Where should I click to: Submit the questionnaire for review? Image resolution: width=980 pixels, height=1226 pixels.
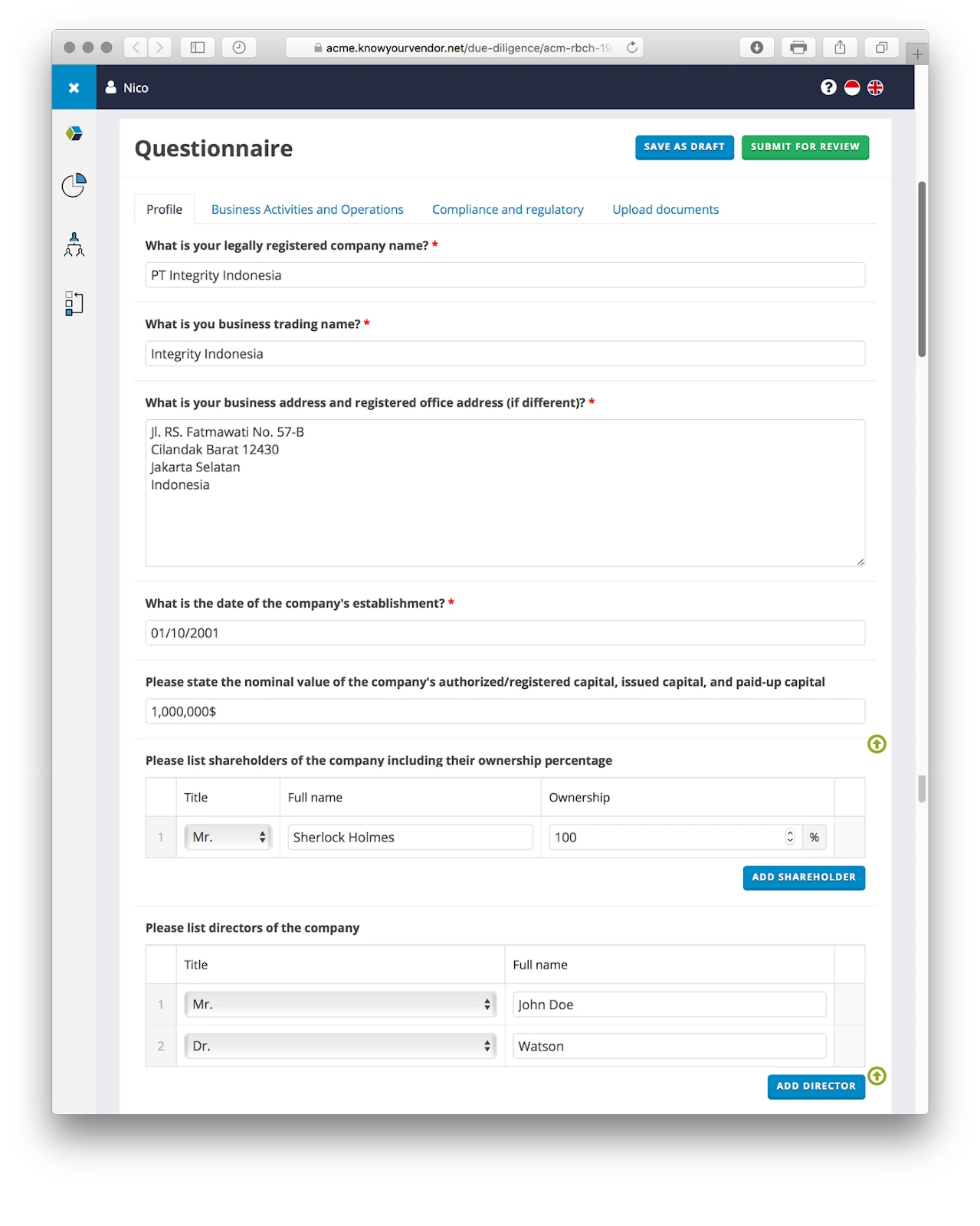[x=805, y=146]
